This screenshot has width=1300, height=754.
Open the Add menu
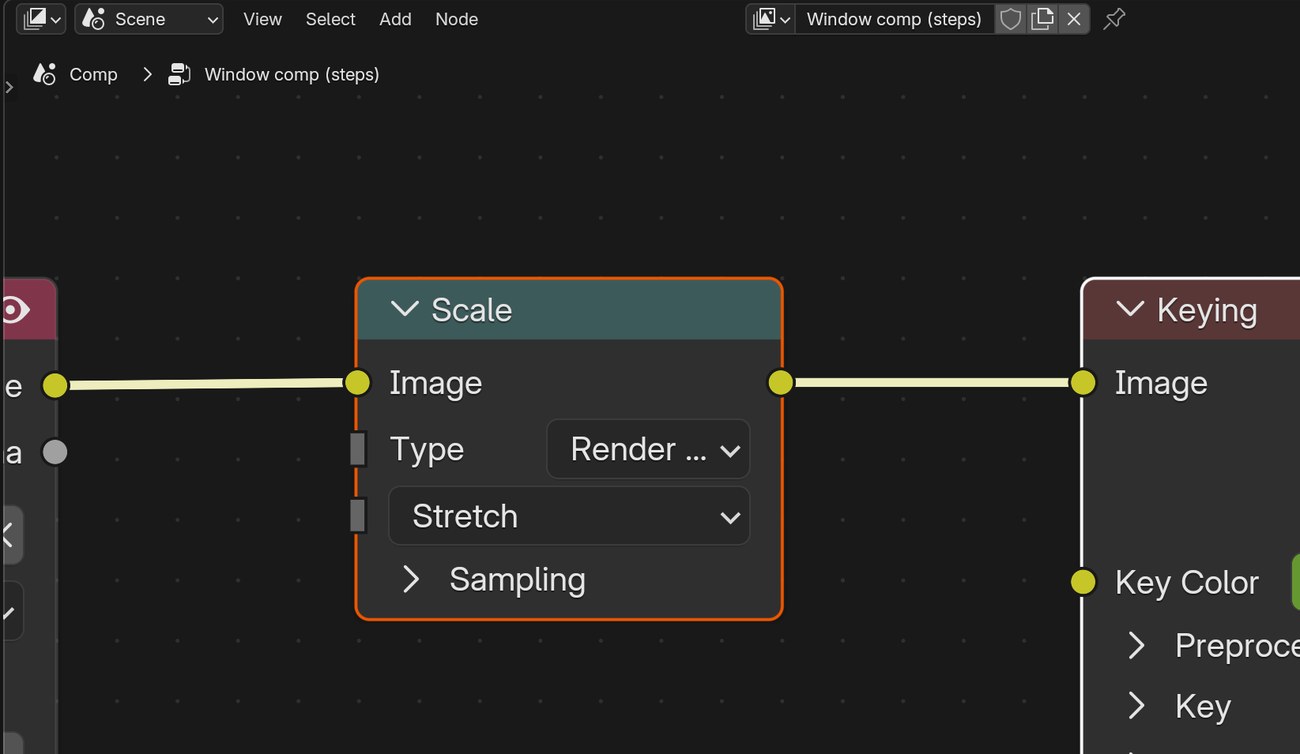395,19
